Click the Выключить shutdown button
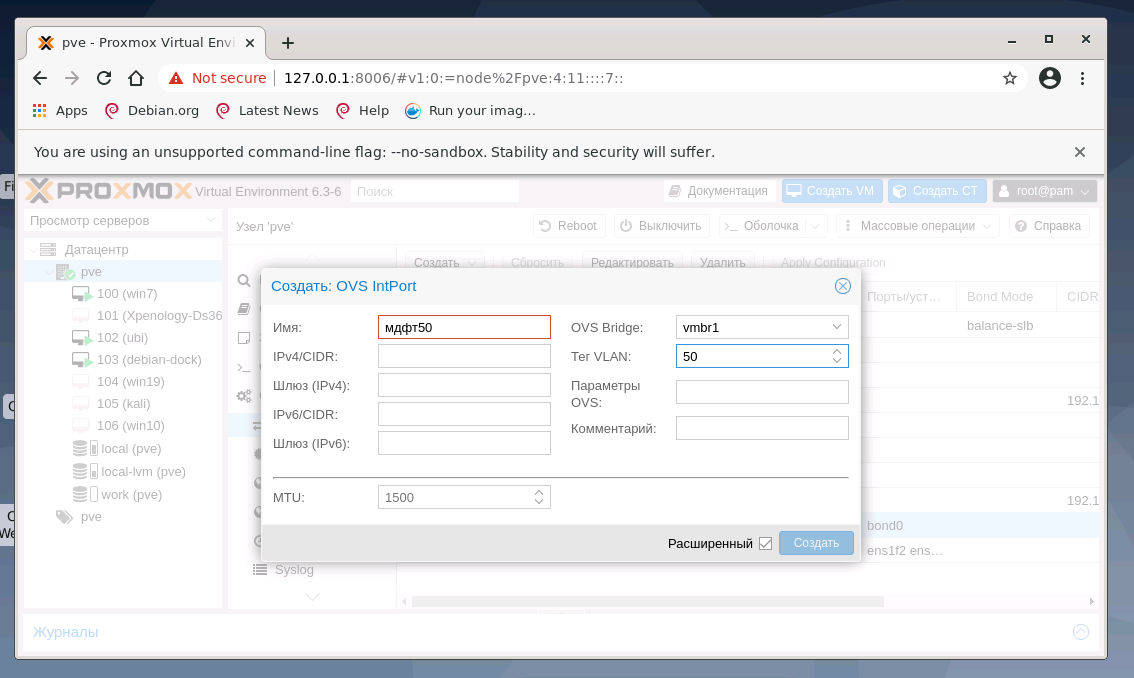The image size is (1134, 678). point(661,226)
